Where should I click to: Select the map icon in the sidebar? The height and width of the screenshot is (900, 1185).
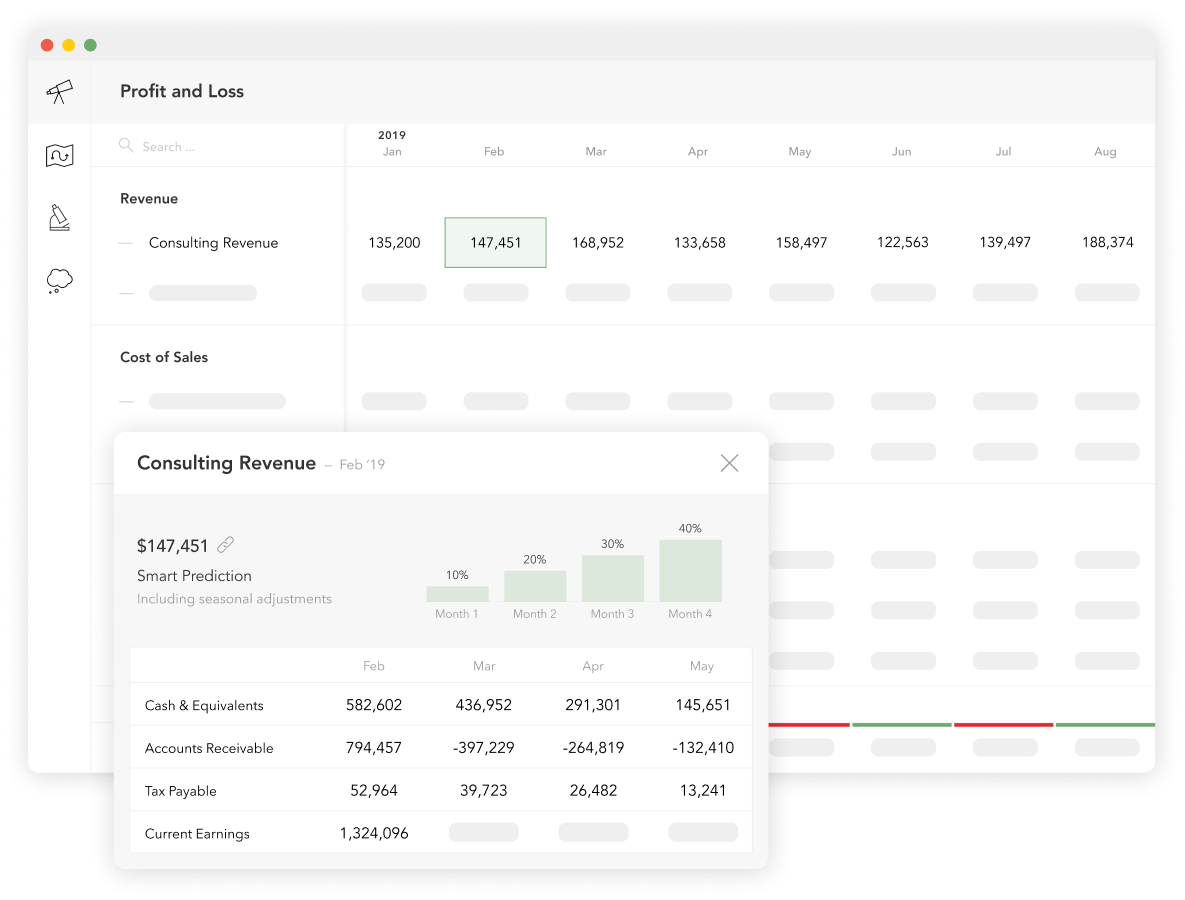[x=59, y=155]
